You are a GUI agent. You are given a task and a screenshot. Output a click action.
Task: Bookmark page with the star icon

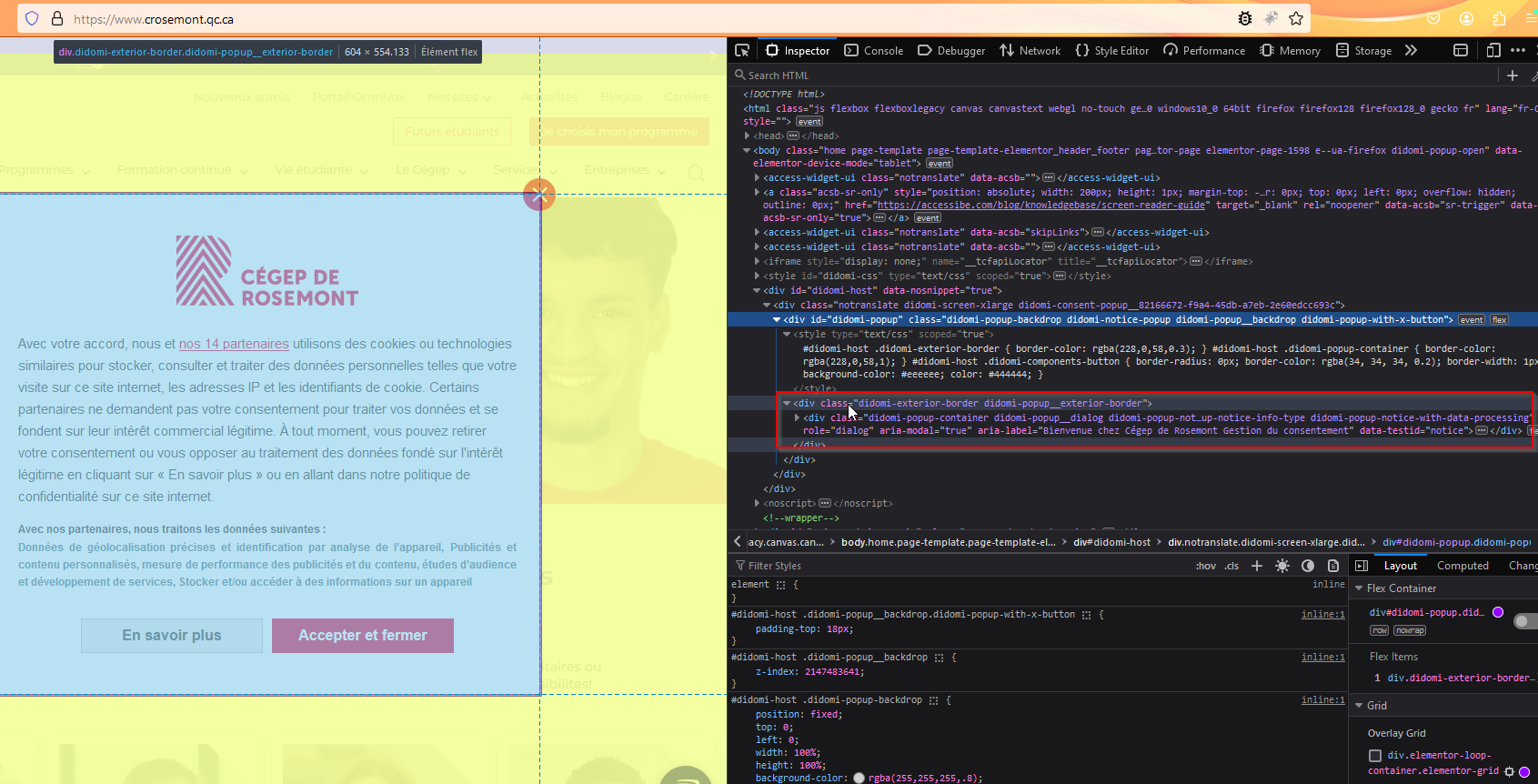(x=1296, y=18)
